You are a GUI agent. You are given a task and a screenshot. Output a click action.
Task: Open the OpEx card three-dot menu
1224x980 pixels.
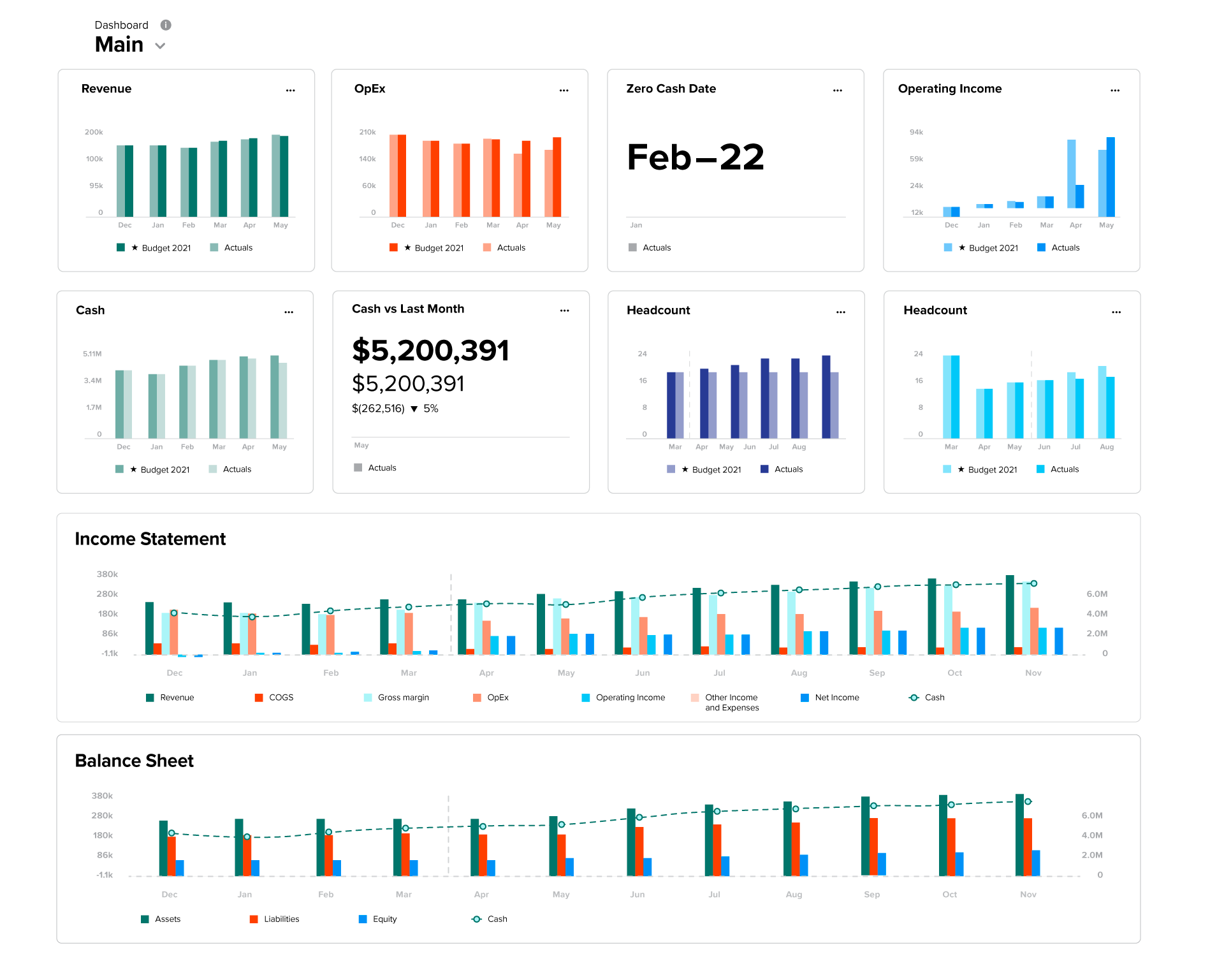point(564,91)
